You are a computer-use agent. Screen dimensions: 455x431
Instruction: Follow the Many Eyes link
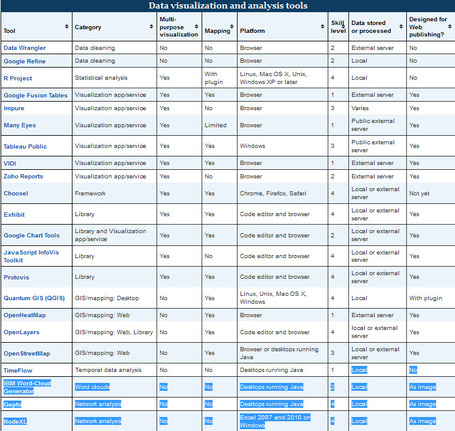[20, 125]
